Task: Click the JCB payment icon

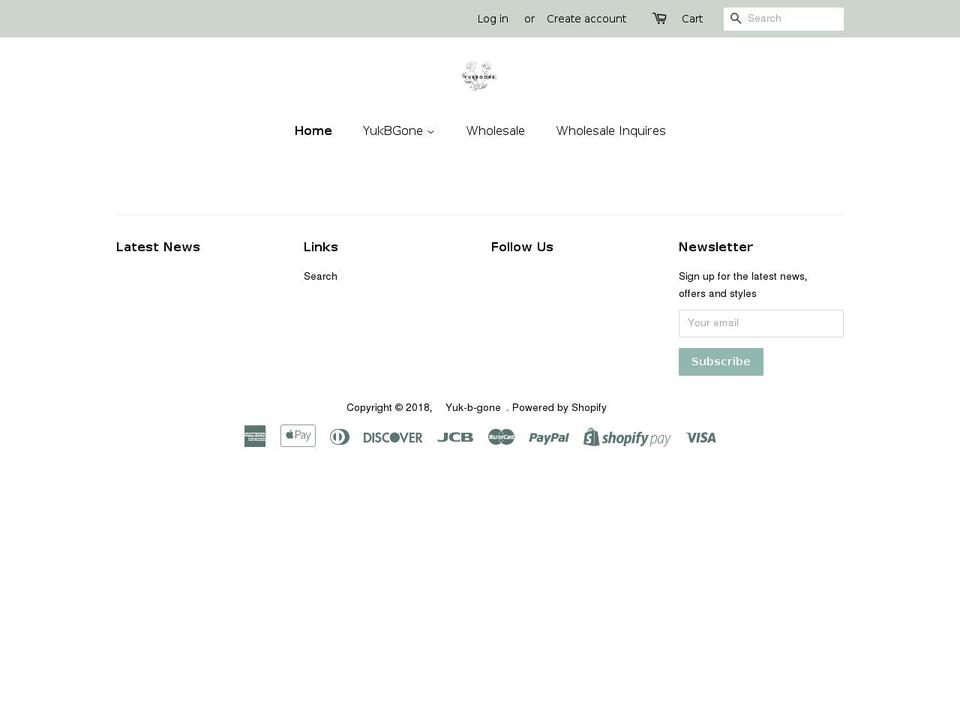Action: pos(455,437)
